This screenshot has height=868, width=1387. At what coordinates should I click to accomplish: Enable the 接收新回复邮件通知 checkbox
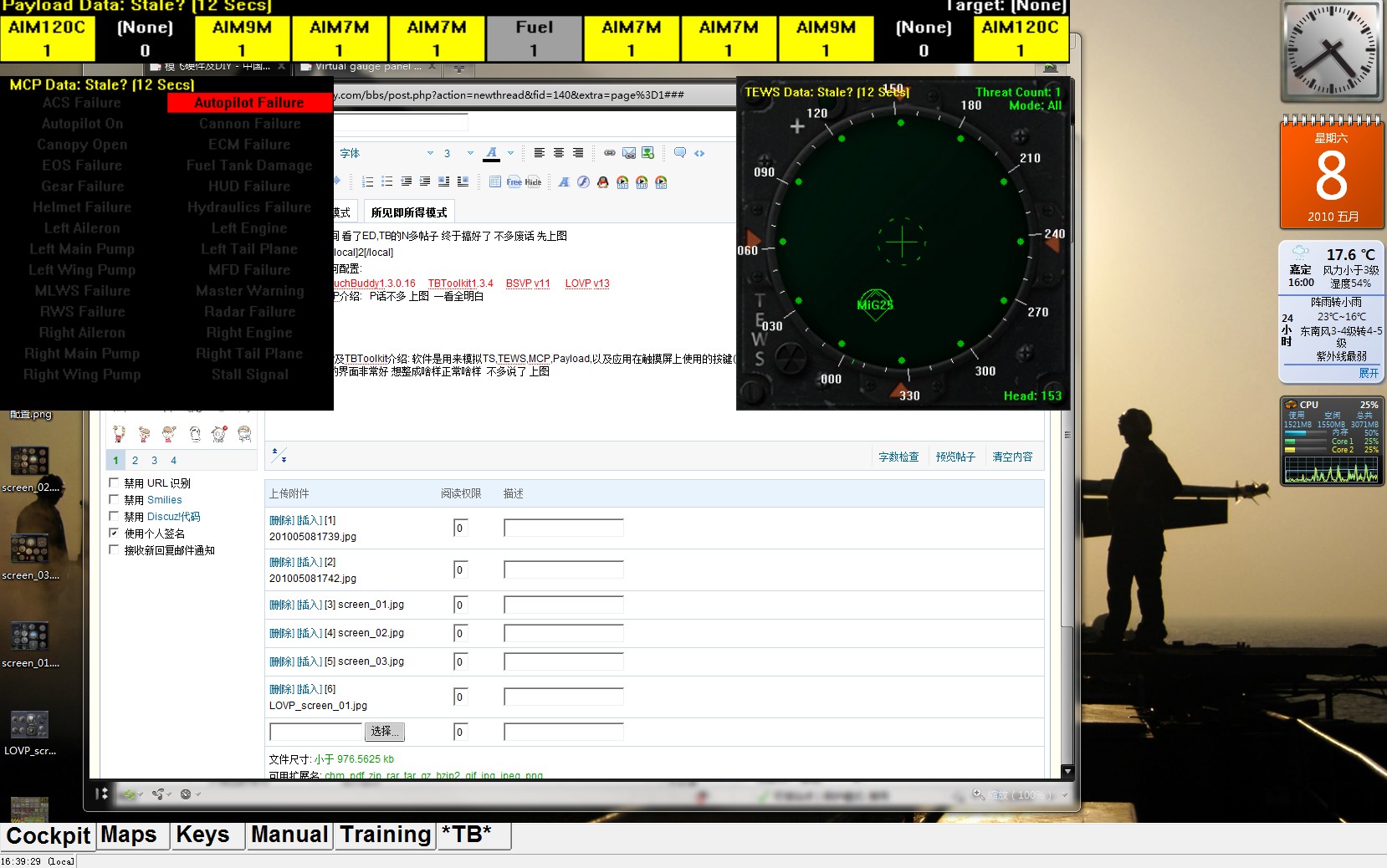coord(114,549)
